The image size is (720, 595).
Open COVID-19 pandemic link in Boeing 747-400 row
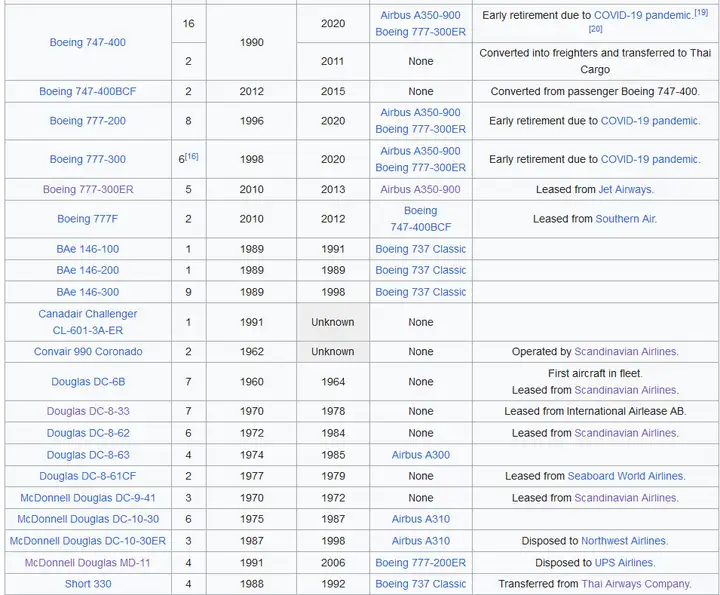point(642,15)
